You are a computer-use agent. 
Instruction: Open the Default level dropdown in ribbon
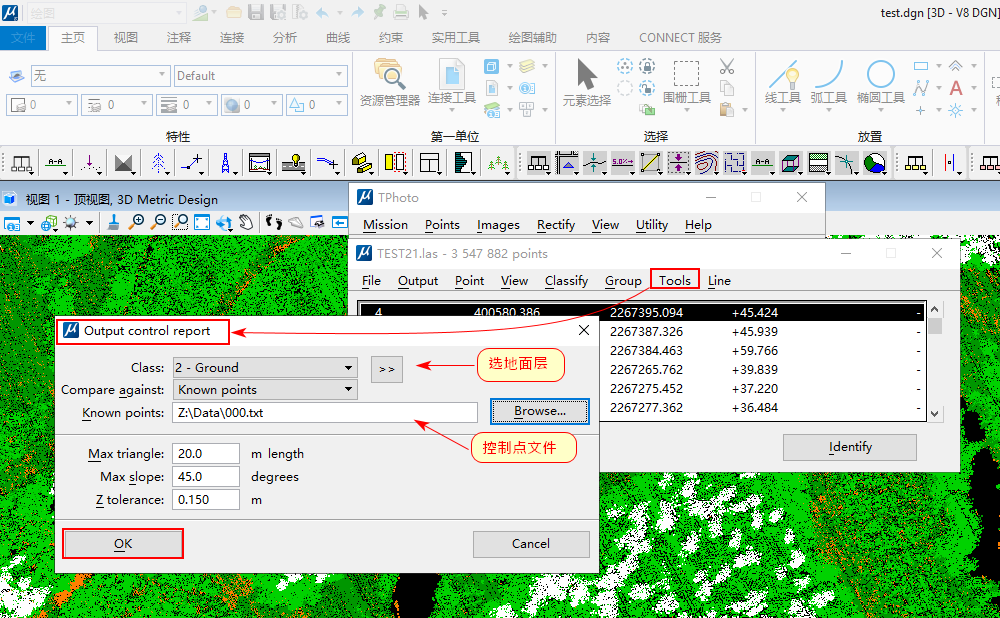click(260, 76)
